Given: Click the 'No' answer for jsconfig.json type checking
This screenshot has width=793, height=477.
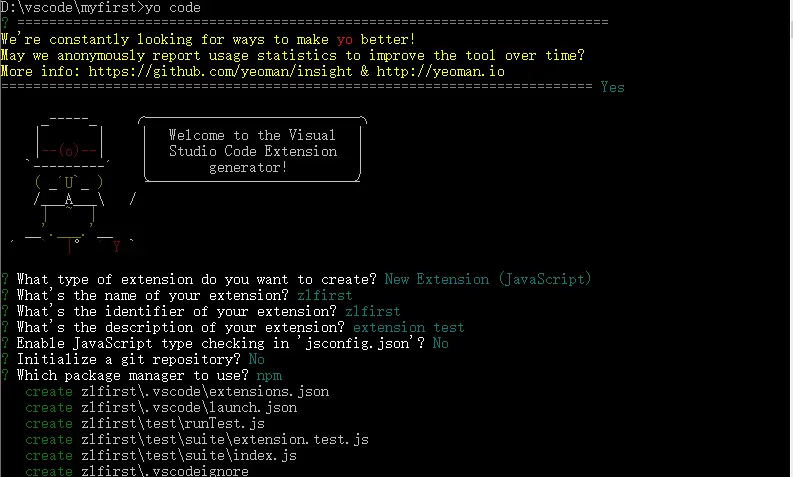Looking at the screenshot, I should click(440, 343).
